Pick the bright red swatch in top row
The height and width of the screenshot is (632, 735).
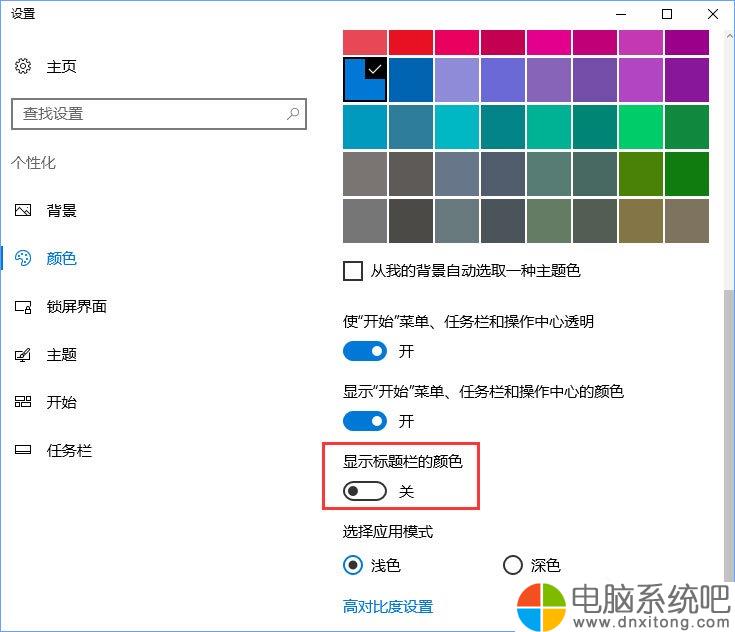pyautogui.click(x=411, y=42)
